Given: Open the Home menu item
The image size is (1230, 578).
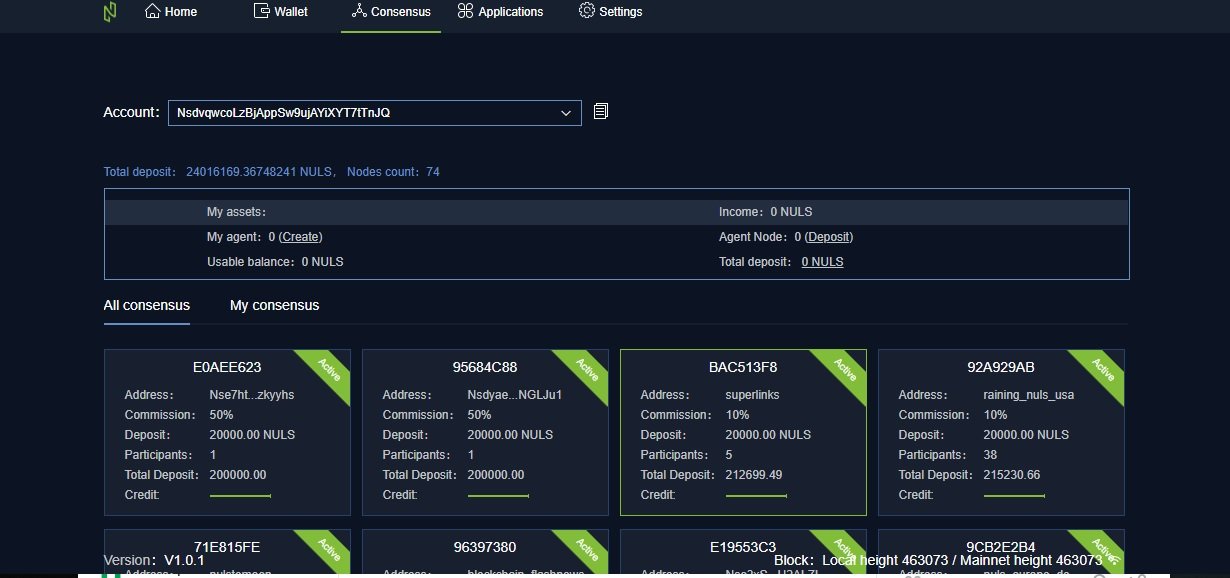Looking at the screenshot, I should click(x=171, y=12).
